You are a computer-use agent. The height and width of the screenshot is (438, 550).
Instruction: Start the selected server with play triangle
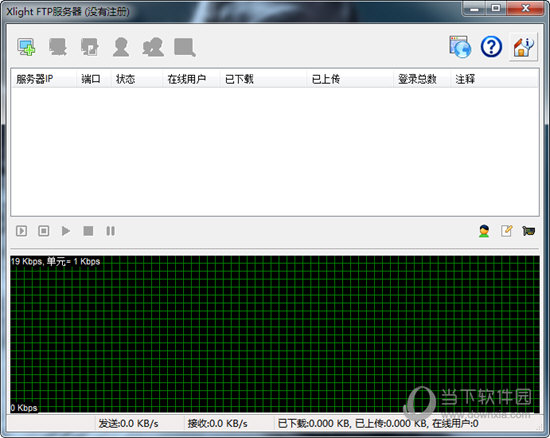point(66,231)
